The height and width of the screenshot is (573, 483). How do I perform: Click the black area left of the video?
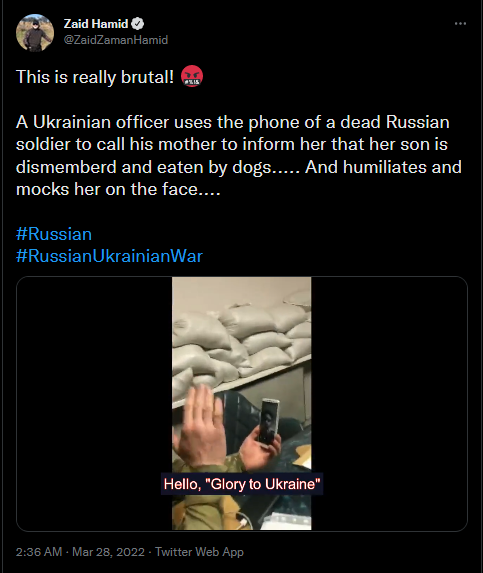pyautogui.click(x=94, y=403)
